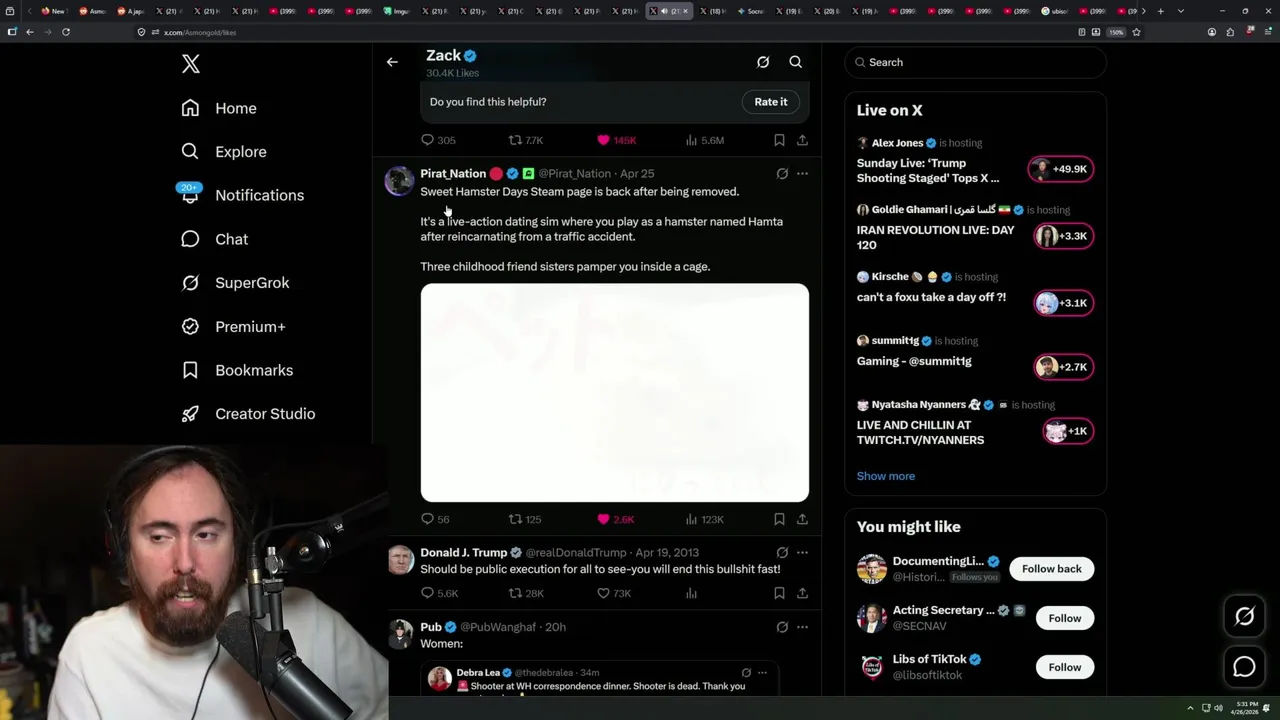Viewport: 1280px width, 720px height.
Task: Click Show more under Live on X
Action: pyautogui.click(x=886, y=476)
